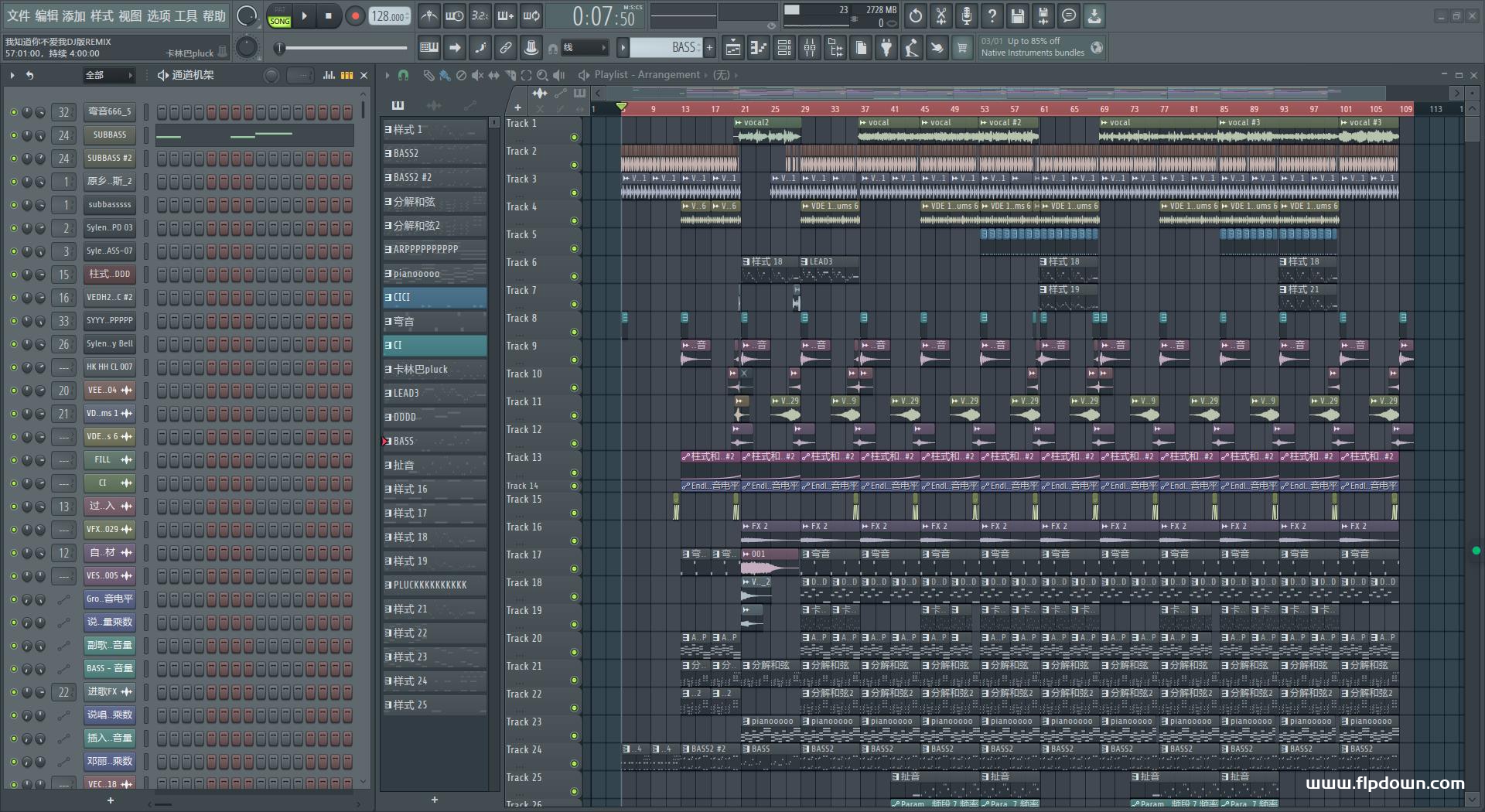Open the 文件 menu

(x=19, y=16)
